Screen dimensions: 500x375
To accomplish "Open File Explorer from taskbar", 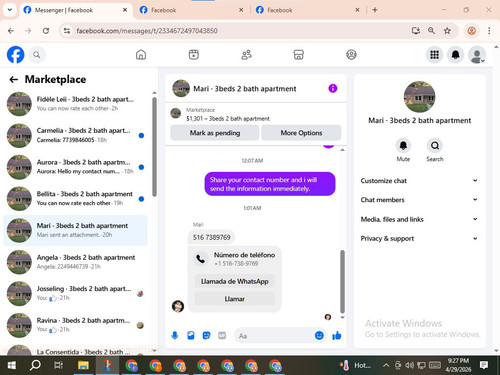I will pos(83,366).
